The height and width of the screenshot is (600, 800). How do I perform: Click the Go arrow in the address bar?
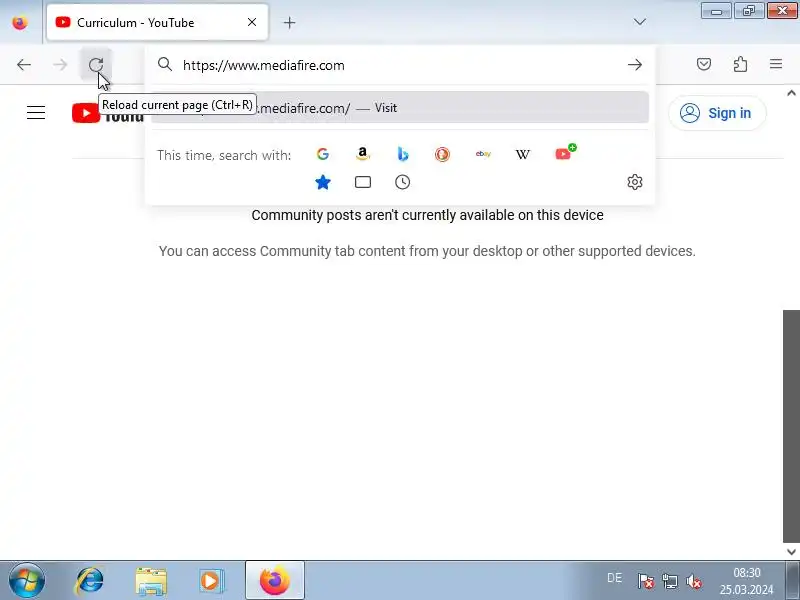tap(635, 65)
